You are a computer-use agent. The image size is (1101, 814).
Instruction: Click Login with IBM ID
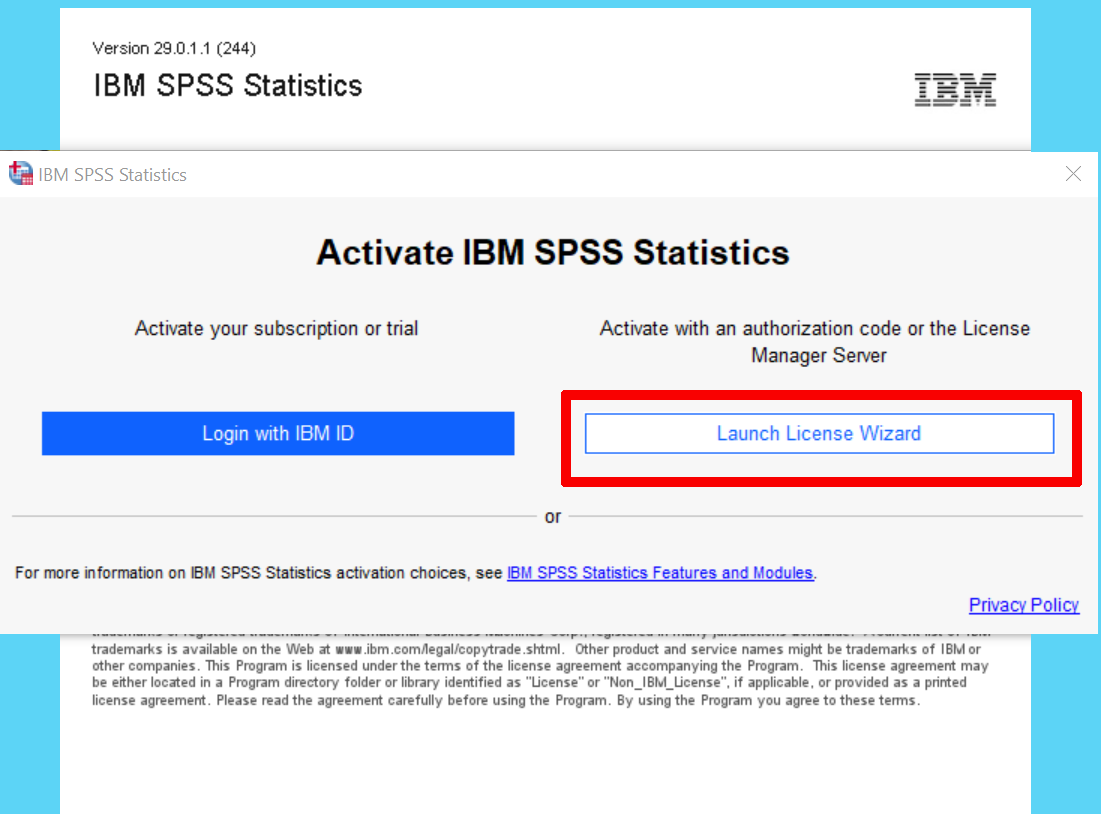coord(277,433)
